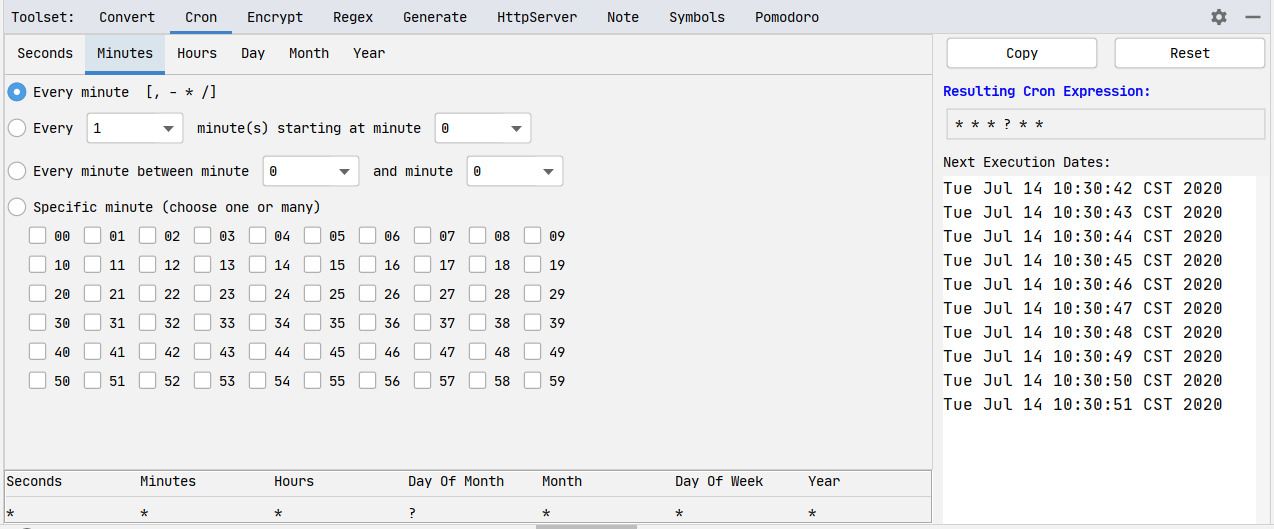Viewport: 1274px width, 529px height.
Task: Select the Minutes cron tab
Action: (x=125, y=53)
